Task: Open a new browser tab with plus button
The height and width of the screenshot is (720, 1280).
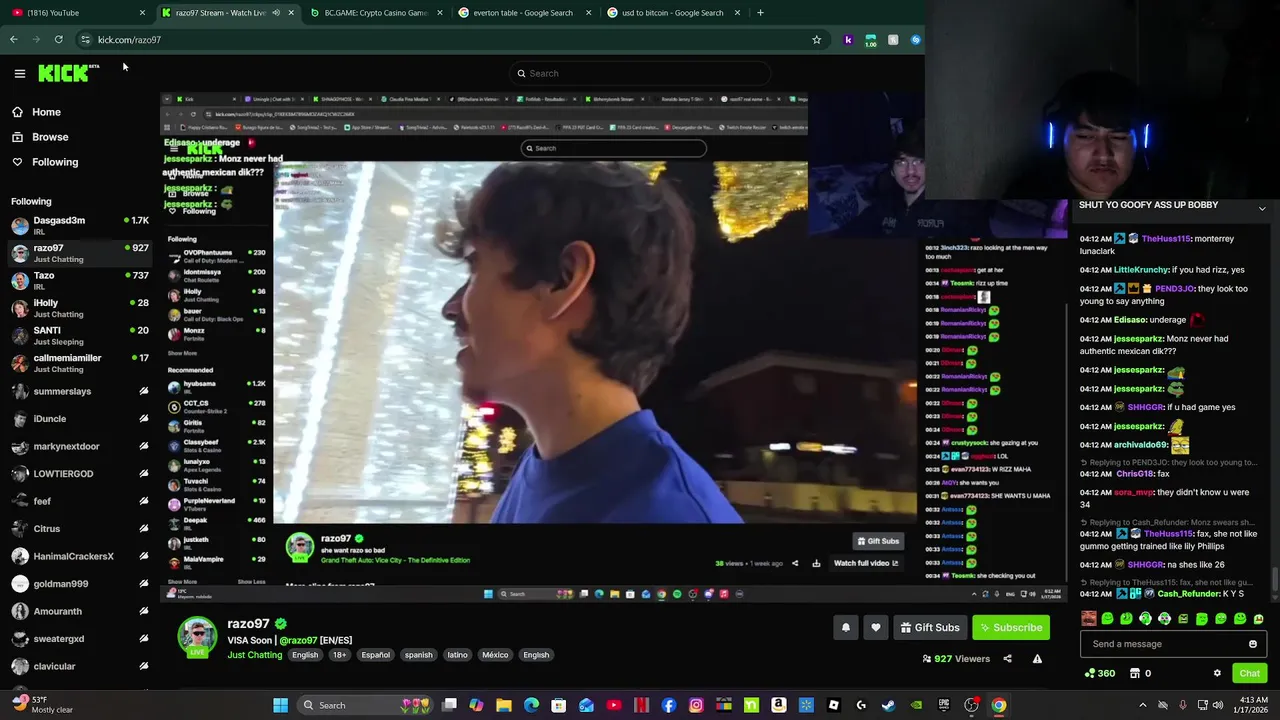Action: pos(760,13)
